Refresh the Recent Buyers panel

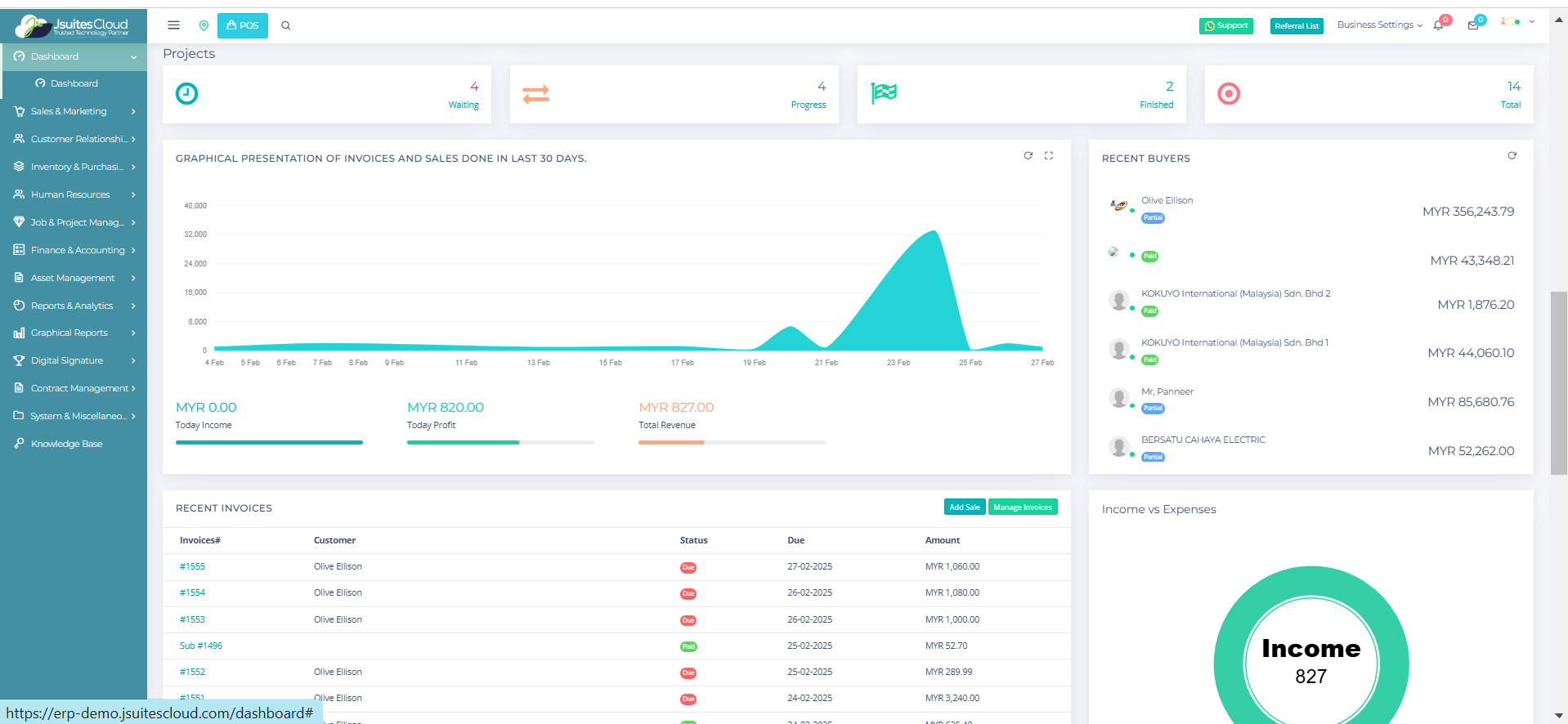point(1512,155)
